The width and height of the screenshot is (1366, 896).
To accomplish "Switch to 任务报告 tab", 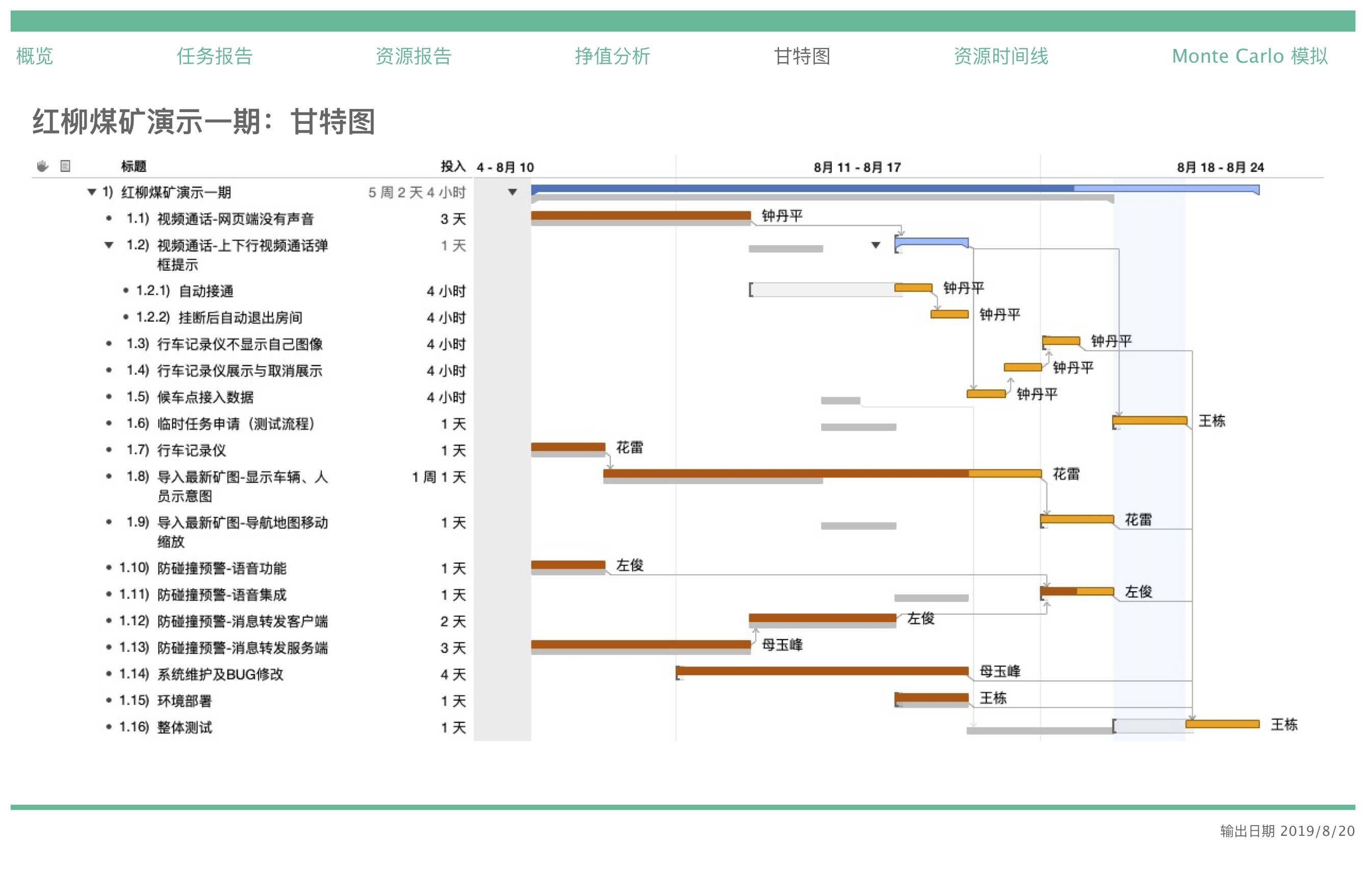I will click(x=214, y=56).
